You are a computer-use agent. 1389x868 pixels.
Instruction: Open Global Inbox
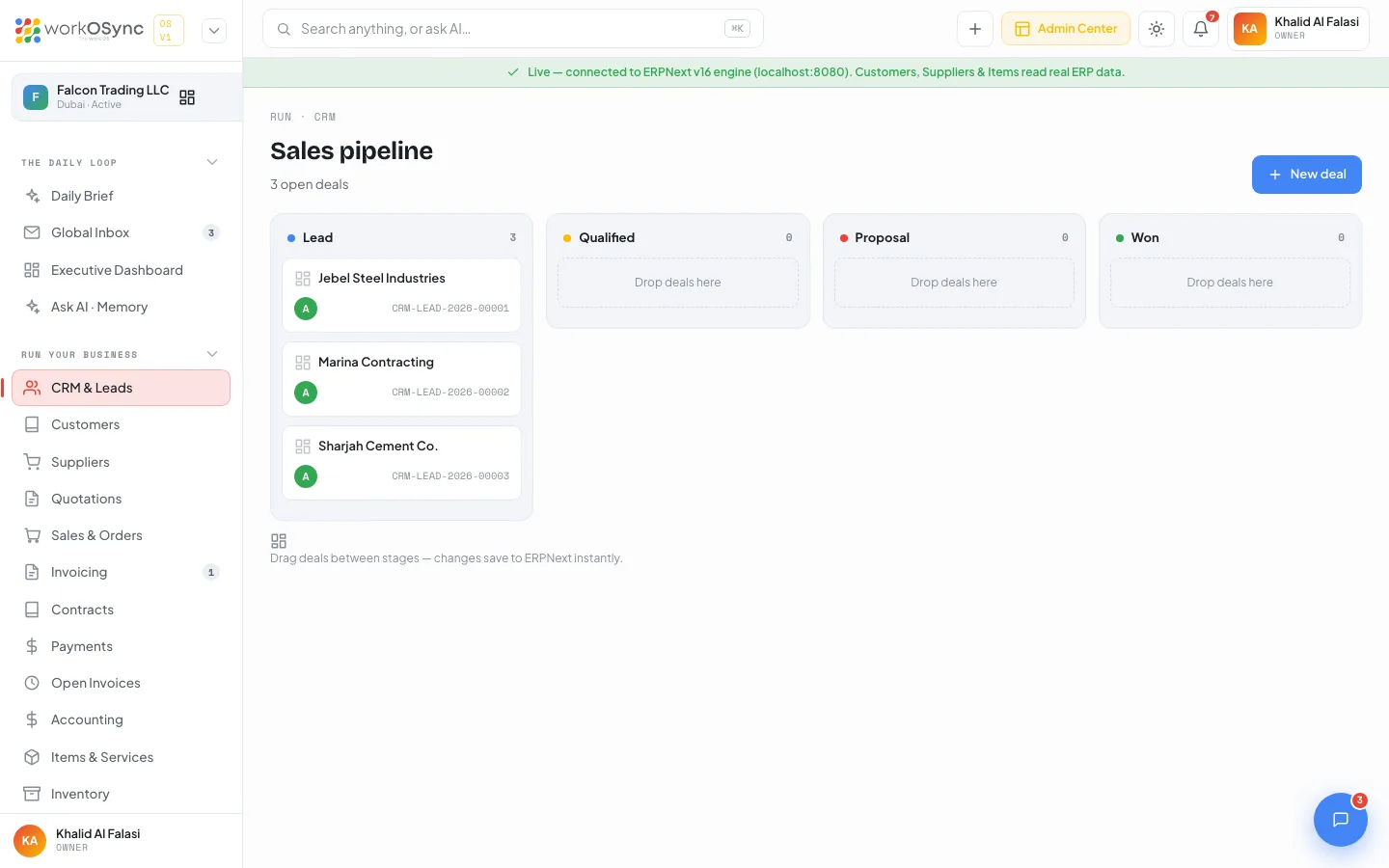click(x=121, y=232)
